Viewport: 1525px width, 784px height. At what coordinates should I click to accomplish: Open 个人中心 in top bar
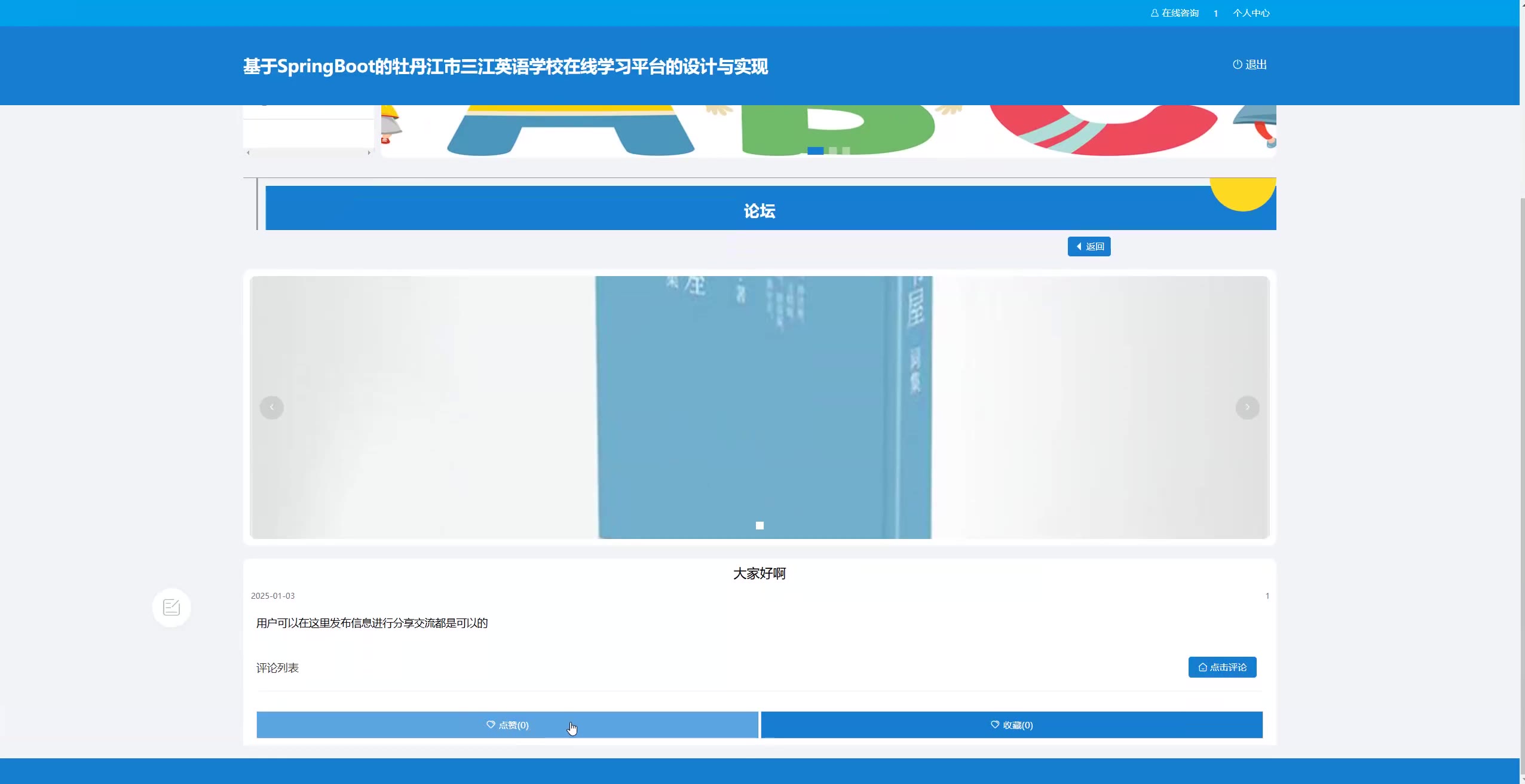[1251, 13]
